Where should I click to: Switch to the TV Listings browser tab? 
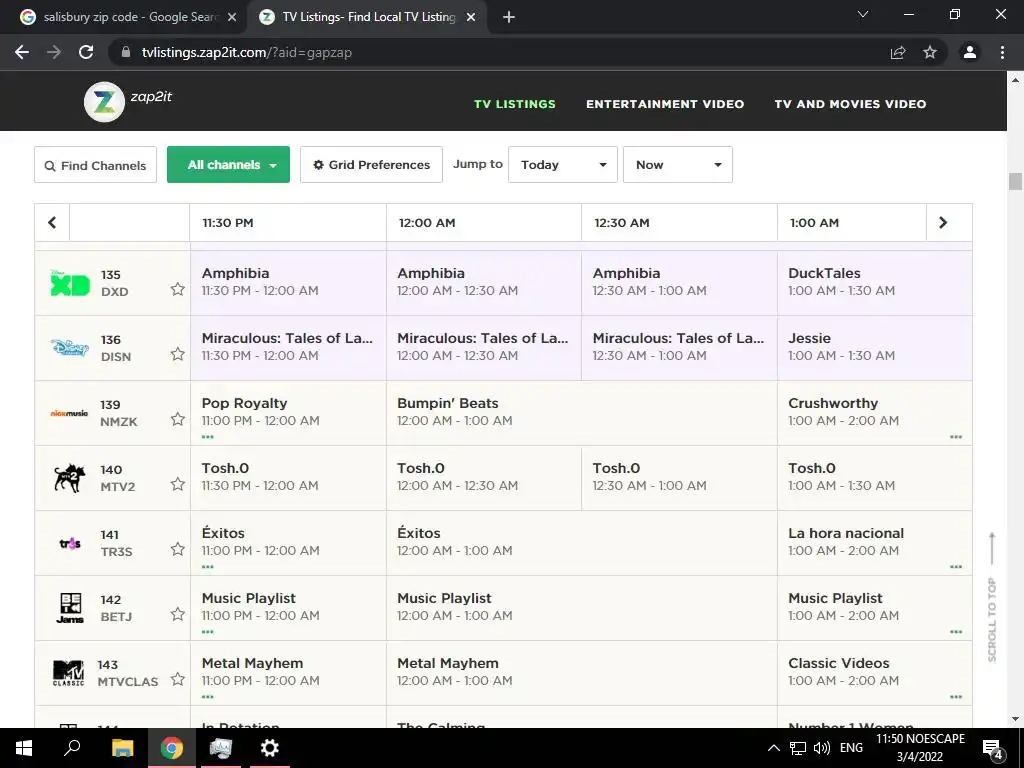click(367, 18)
